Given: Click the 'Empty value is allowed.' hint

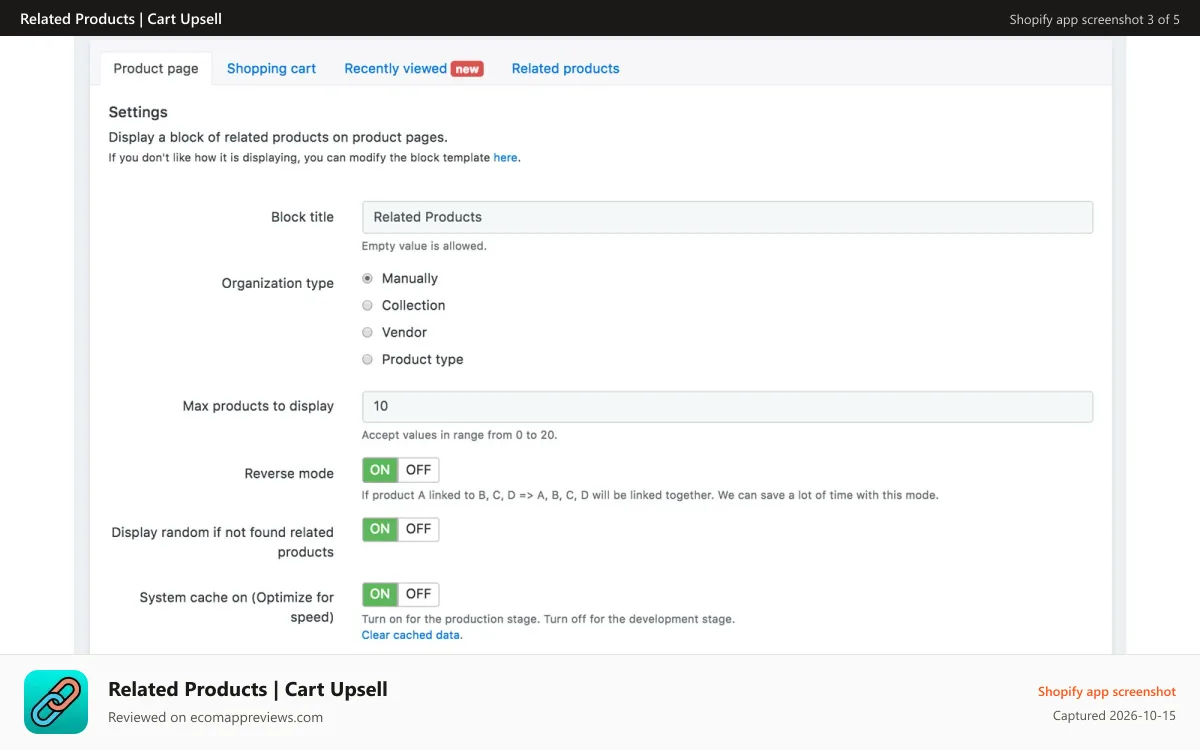Looking at the screenshot, I should coord(424,246).
